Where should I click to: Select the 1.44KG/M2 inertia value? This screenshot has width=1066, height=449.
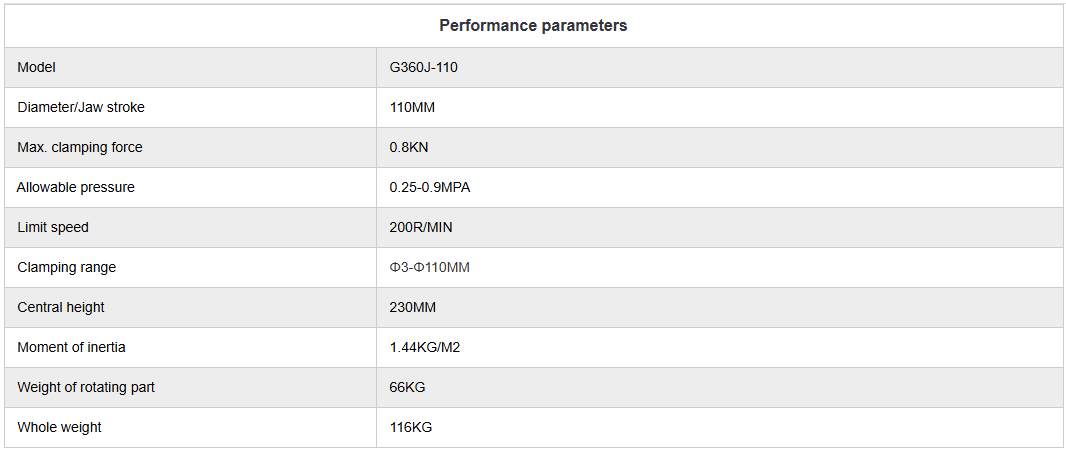coord(425,347)
